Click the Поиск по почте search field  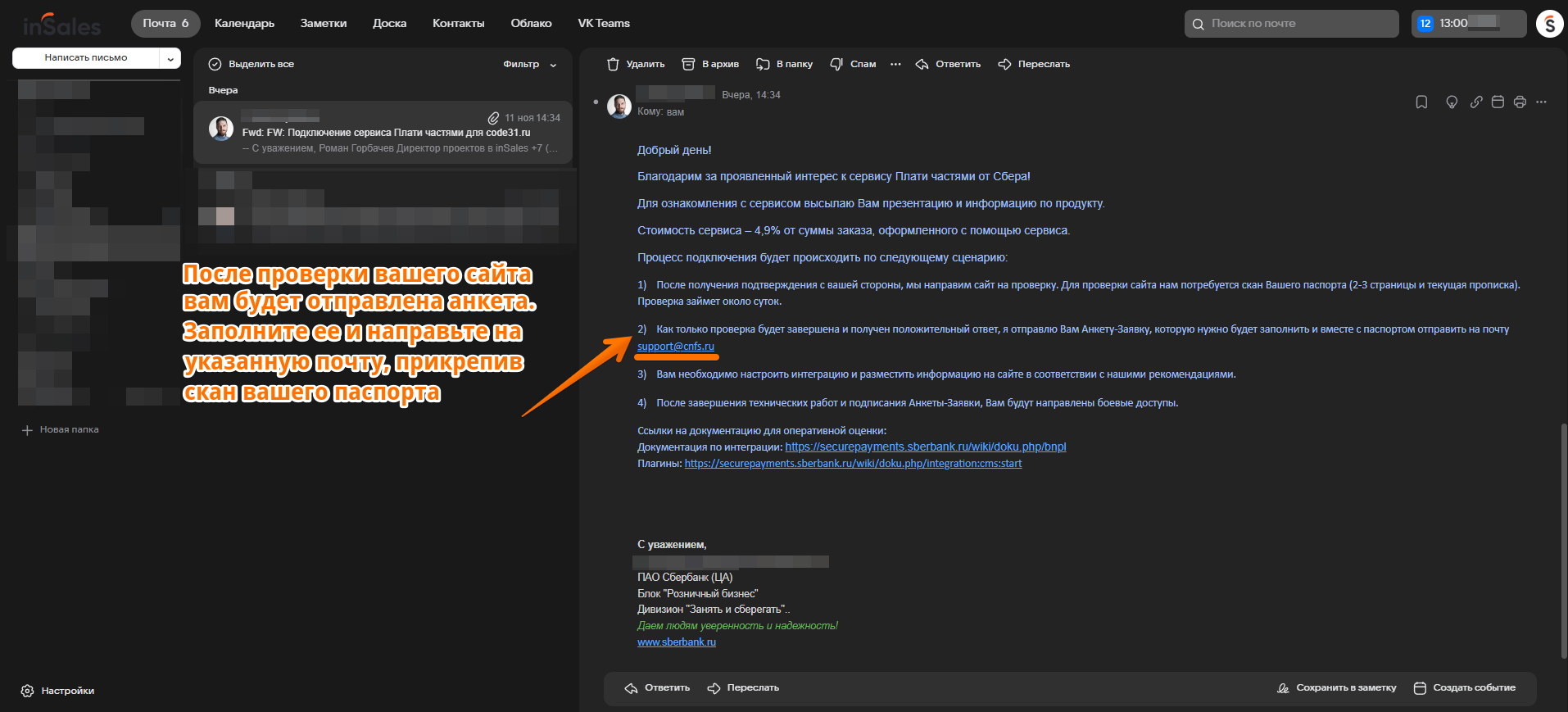1291,24
